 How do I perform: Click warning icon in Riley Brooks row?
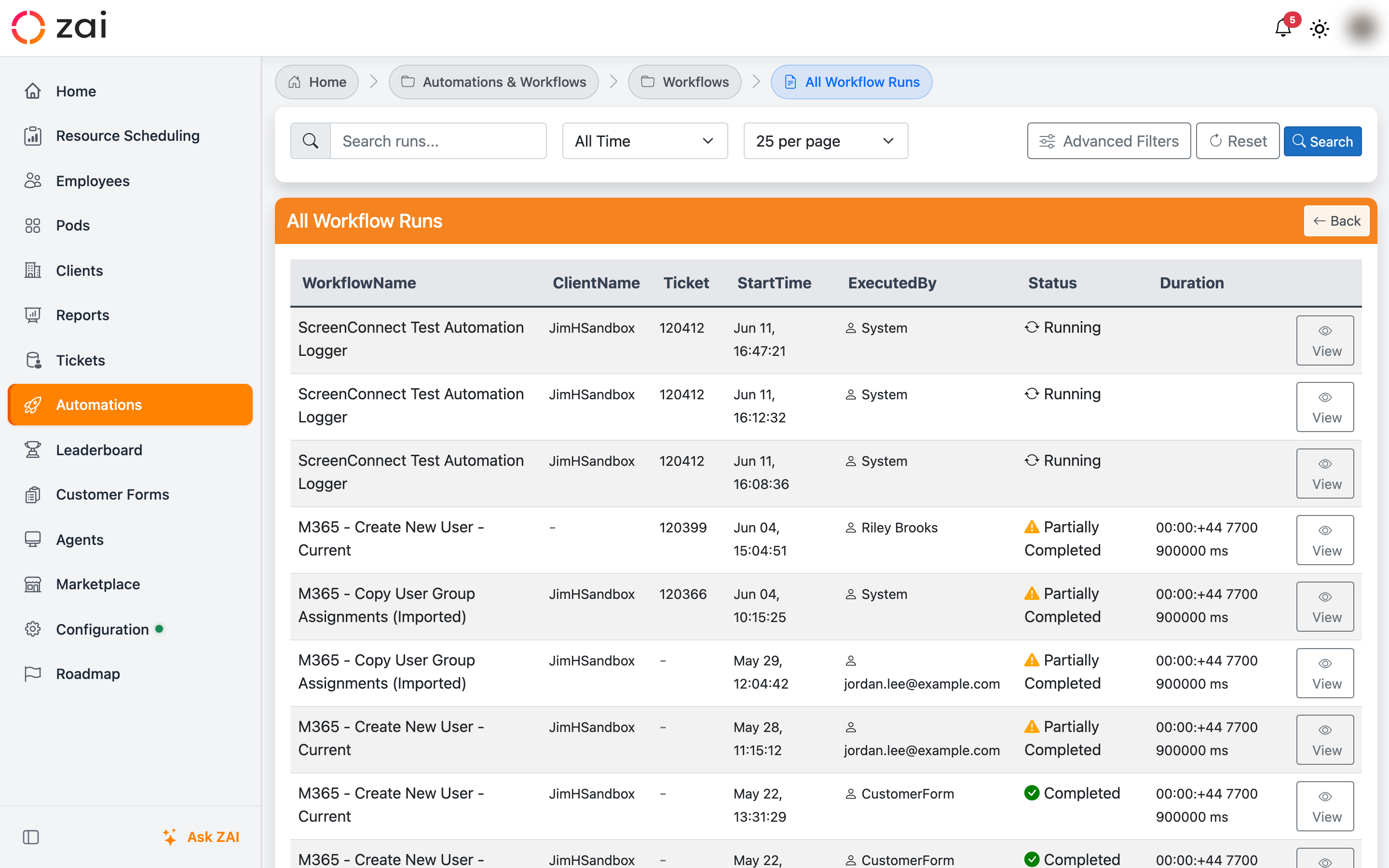click(x=1032, y=527)
